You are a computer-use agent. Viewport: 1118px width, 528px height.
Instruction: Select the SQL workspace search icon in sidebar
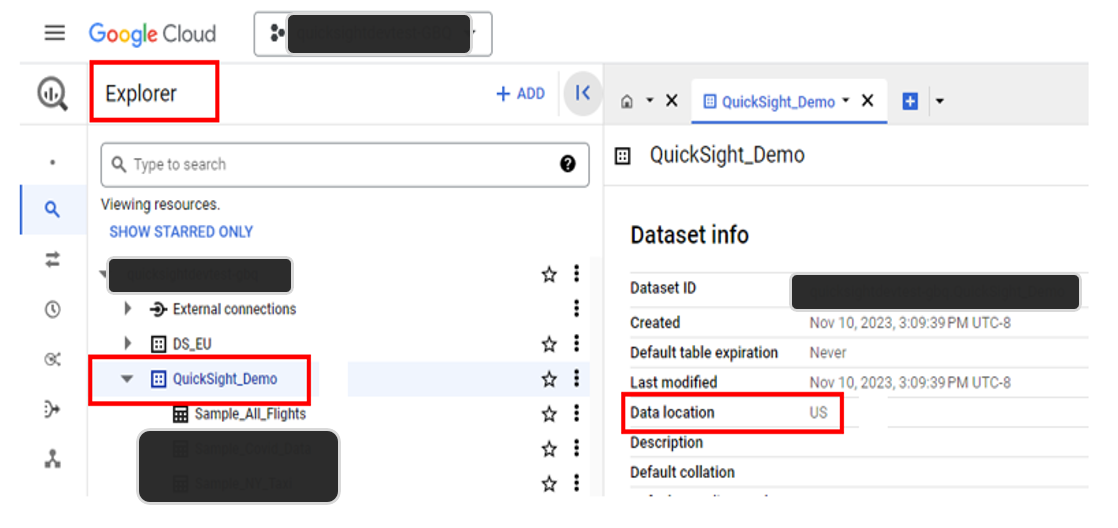click(52, 209)
